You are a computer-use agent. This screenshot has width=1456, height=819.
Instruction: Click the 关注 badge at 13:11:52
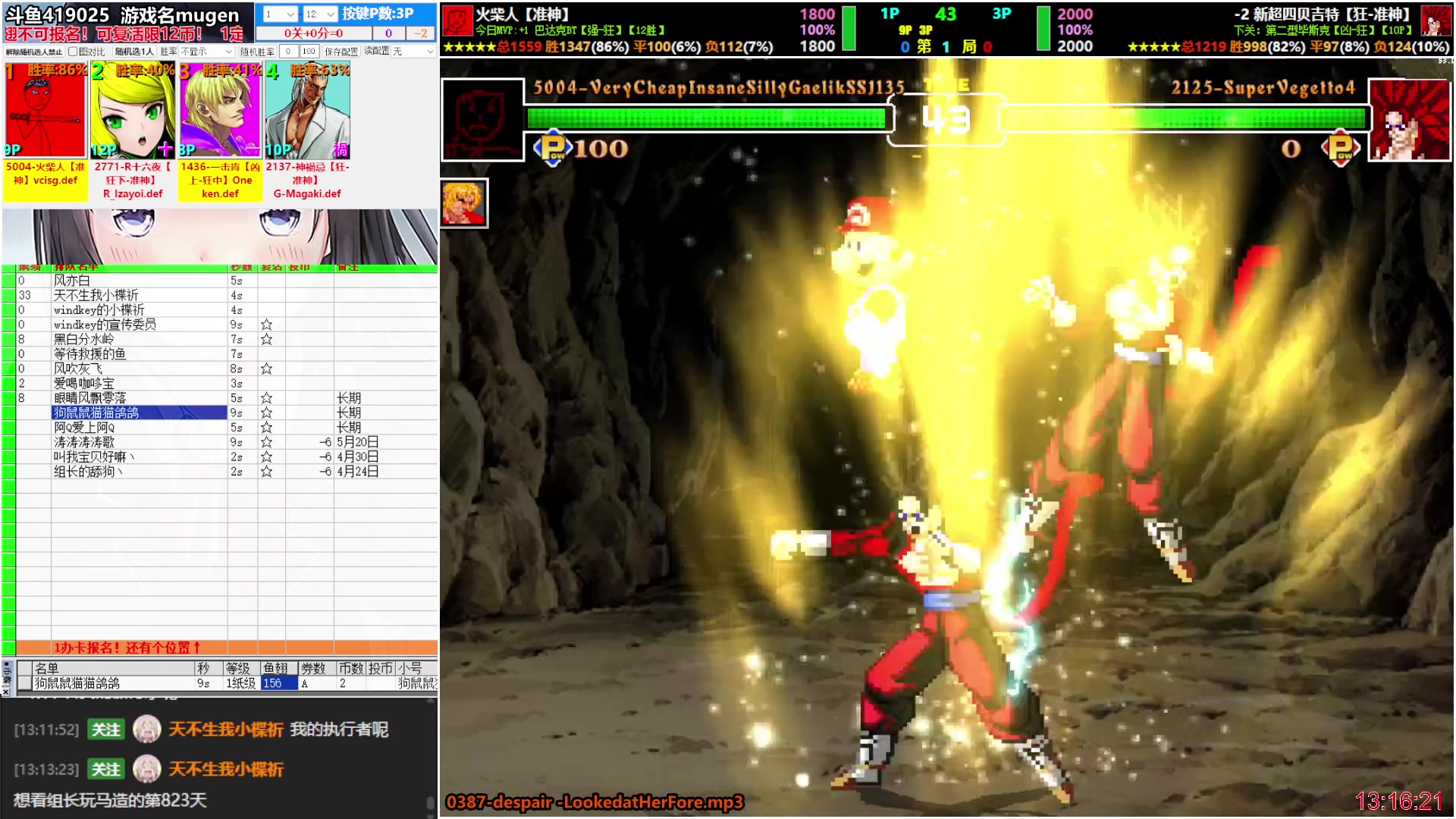[106, 730]
